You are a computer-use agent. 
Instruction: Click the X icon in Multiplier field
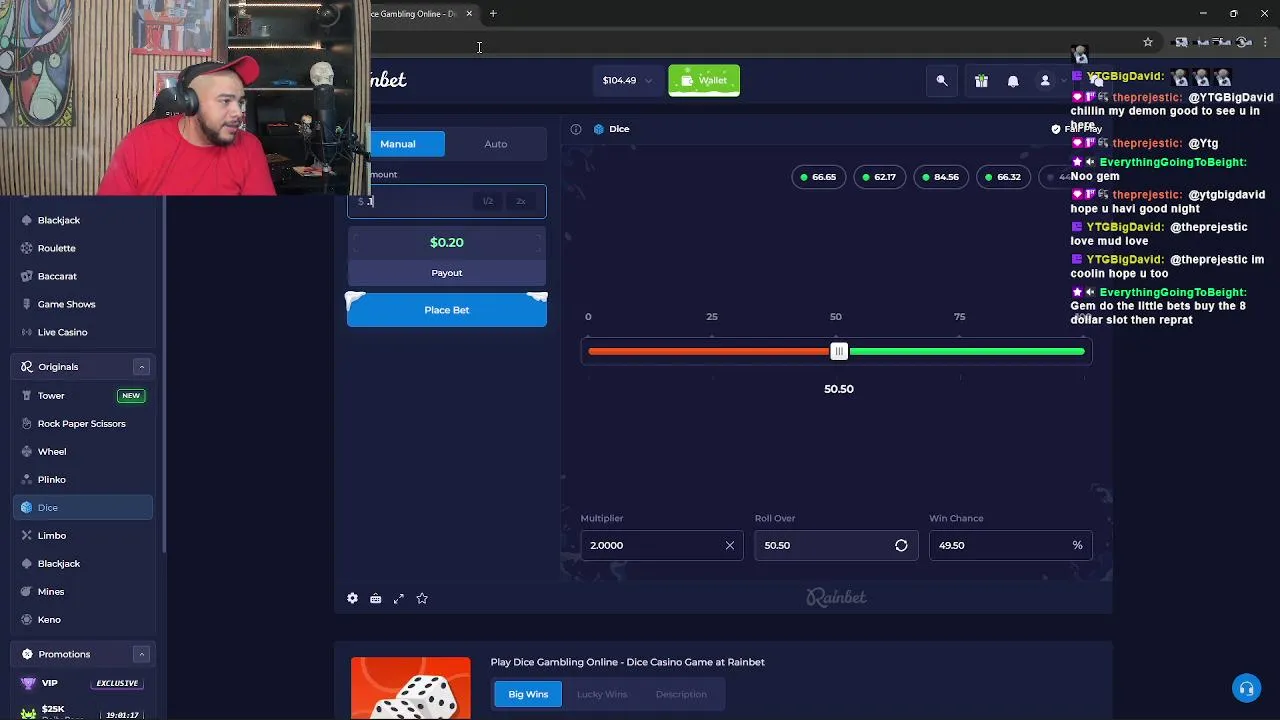[x=729, y=545]
